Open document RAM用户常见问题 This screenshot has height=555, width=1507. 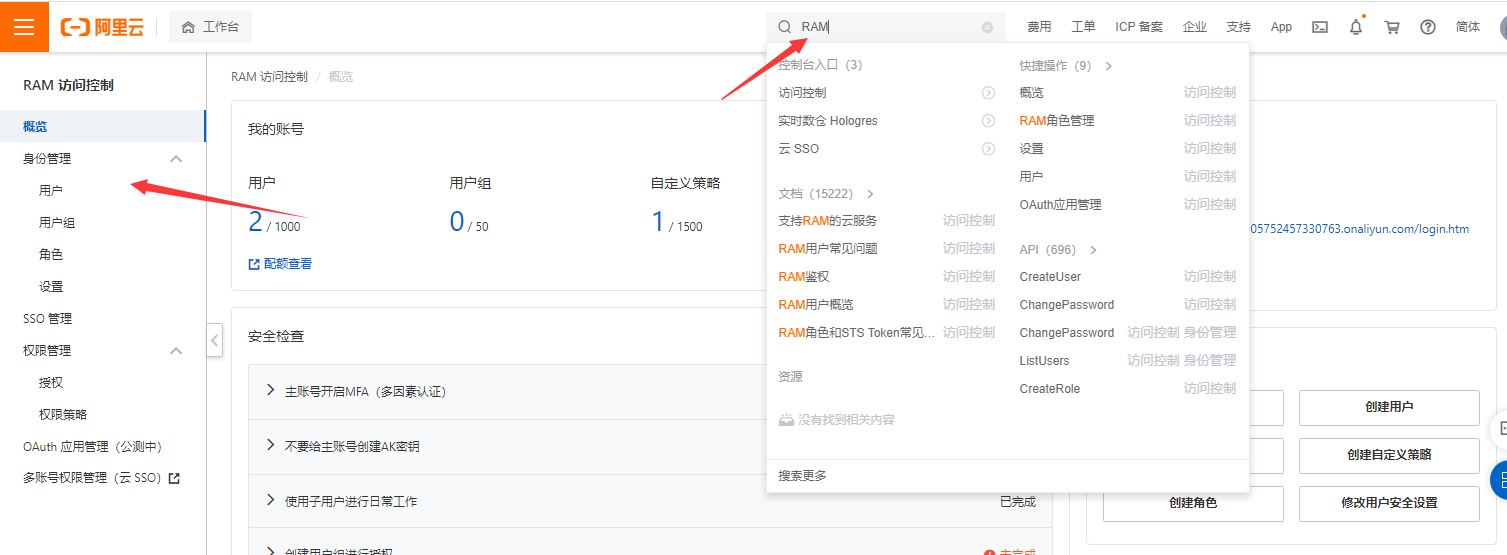(x=827, y=249)
